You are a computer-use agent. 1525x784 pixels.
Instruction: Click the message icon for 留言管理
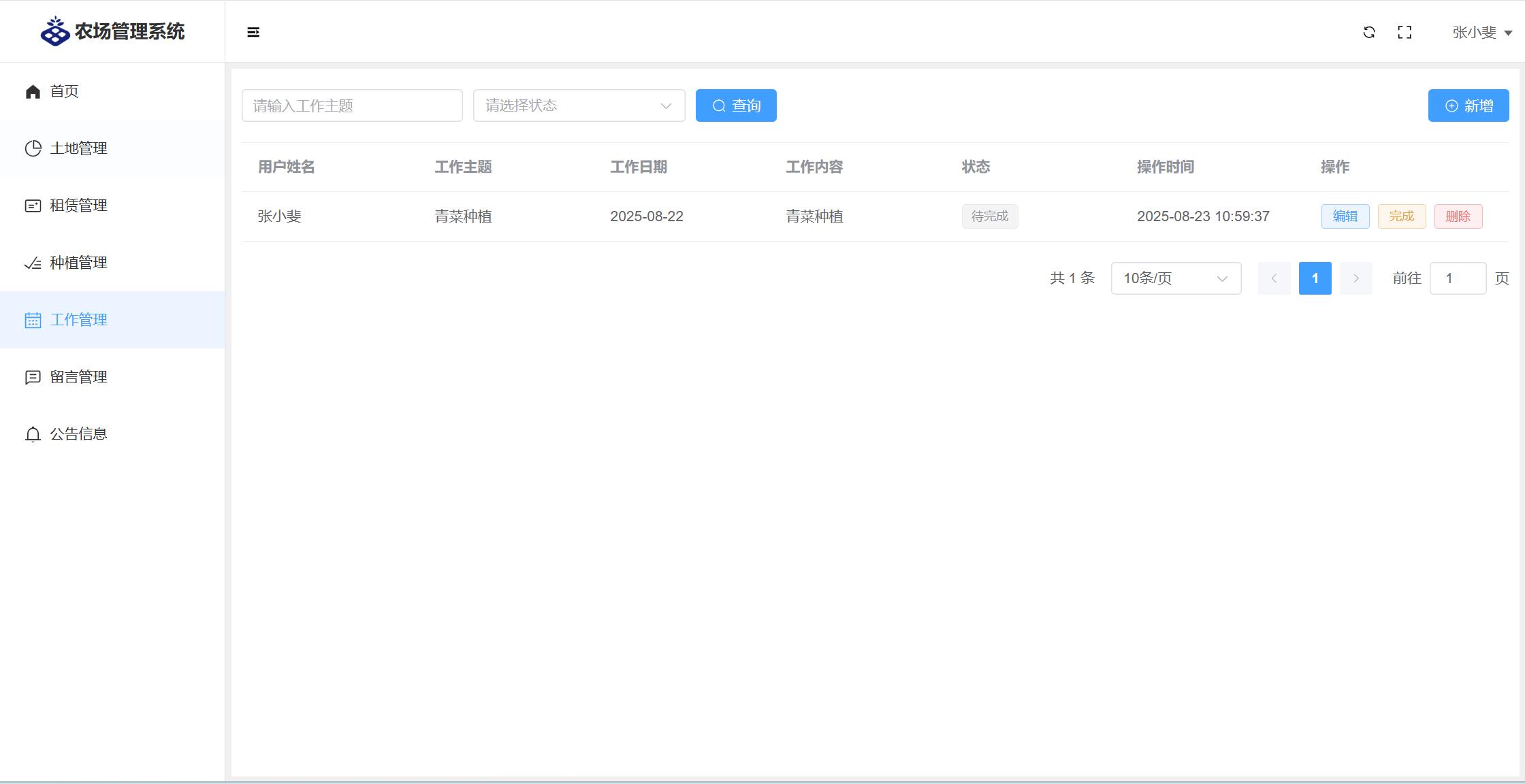click(33, 377)
